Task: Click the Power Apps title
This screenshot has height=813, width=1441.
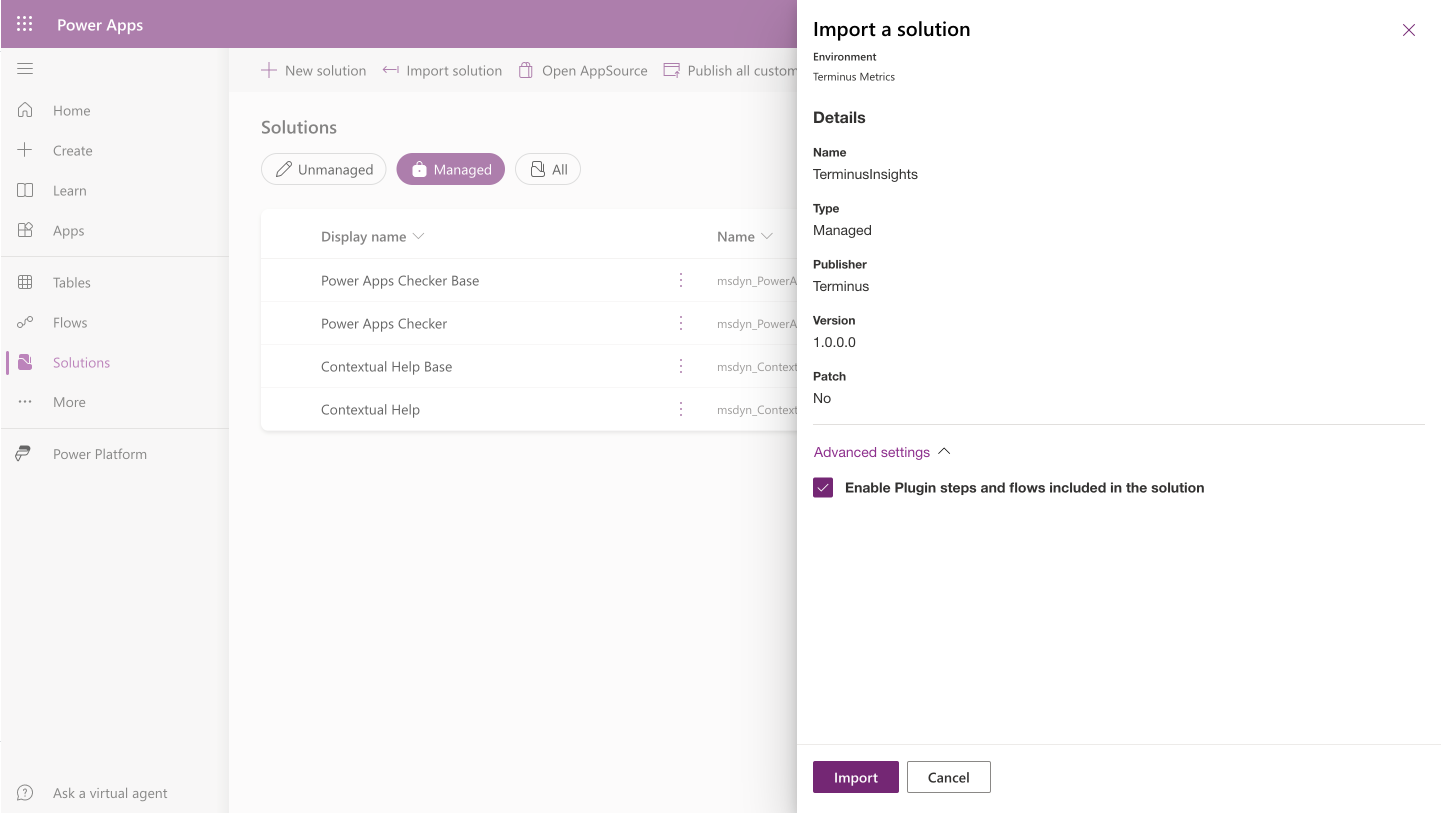Action: click(100, 25)
